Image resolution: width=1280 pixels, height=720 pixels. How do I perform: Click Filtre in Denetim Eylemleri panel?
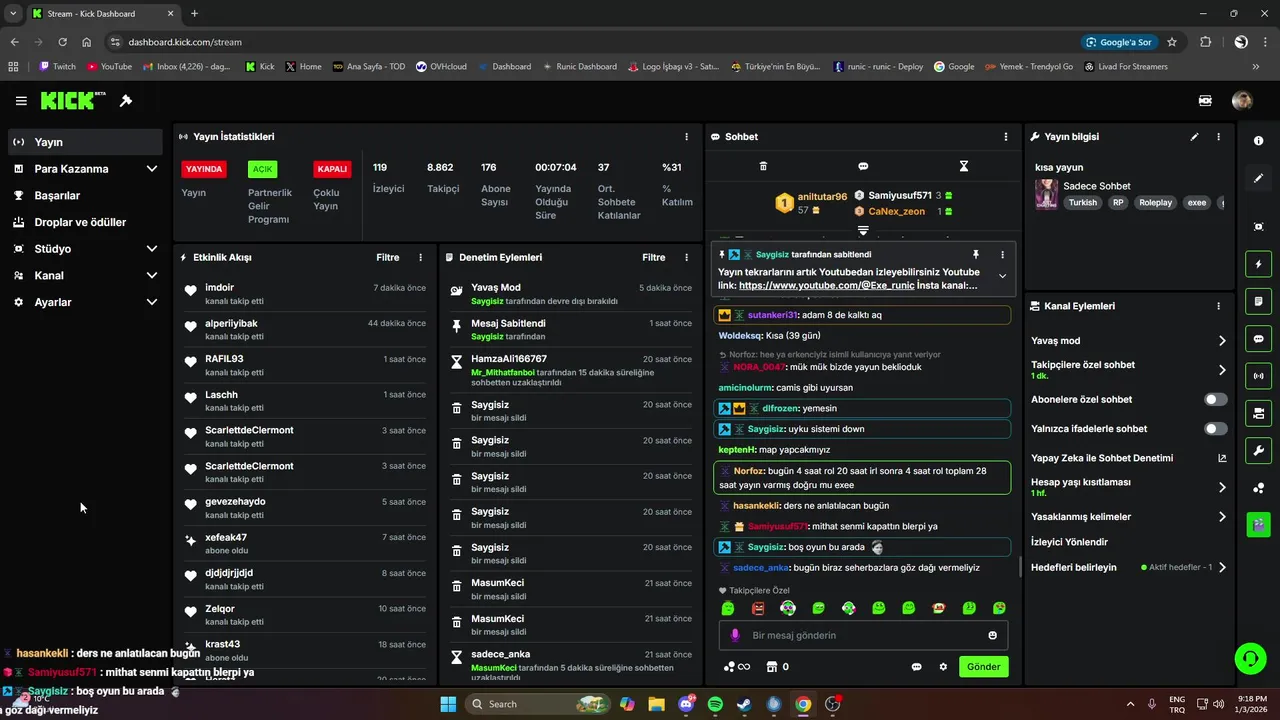(x=654, y=257)
